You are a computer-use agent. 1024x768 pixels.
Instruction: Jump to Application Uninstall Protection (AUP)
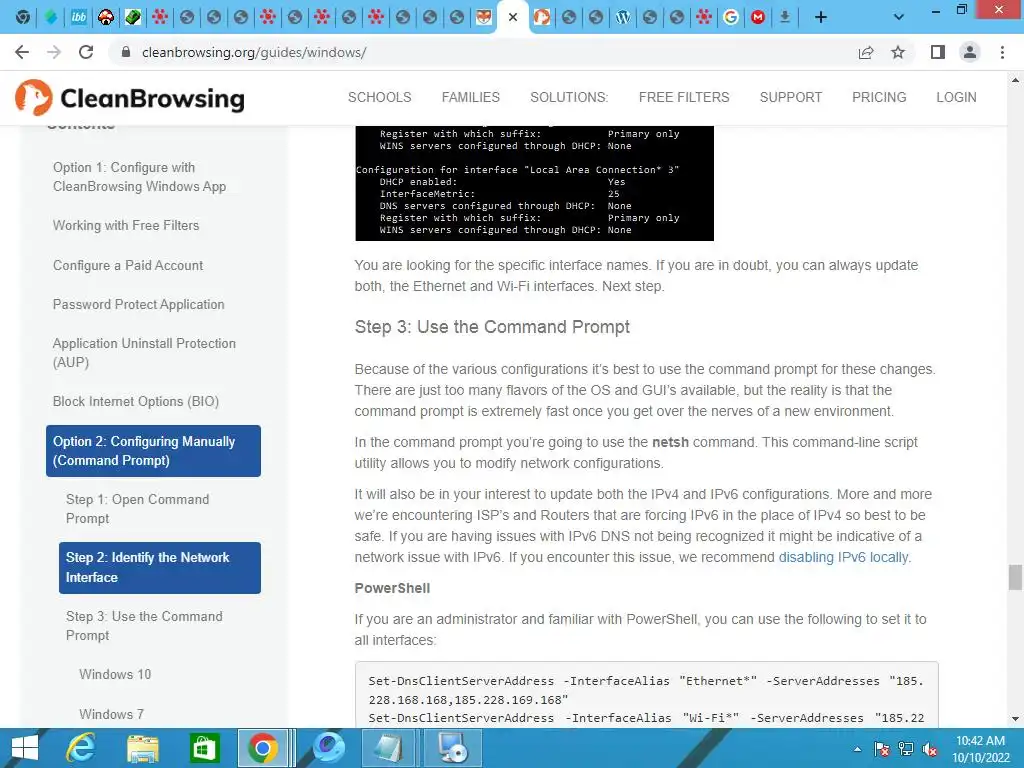(144, 353)
